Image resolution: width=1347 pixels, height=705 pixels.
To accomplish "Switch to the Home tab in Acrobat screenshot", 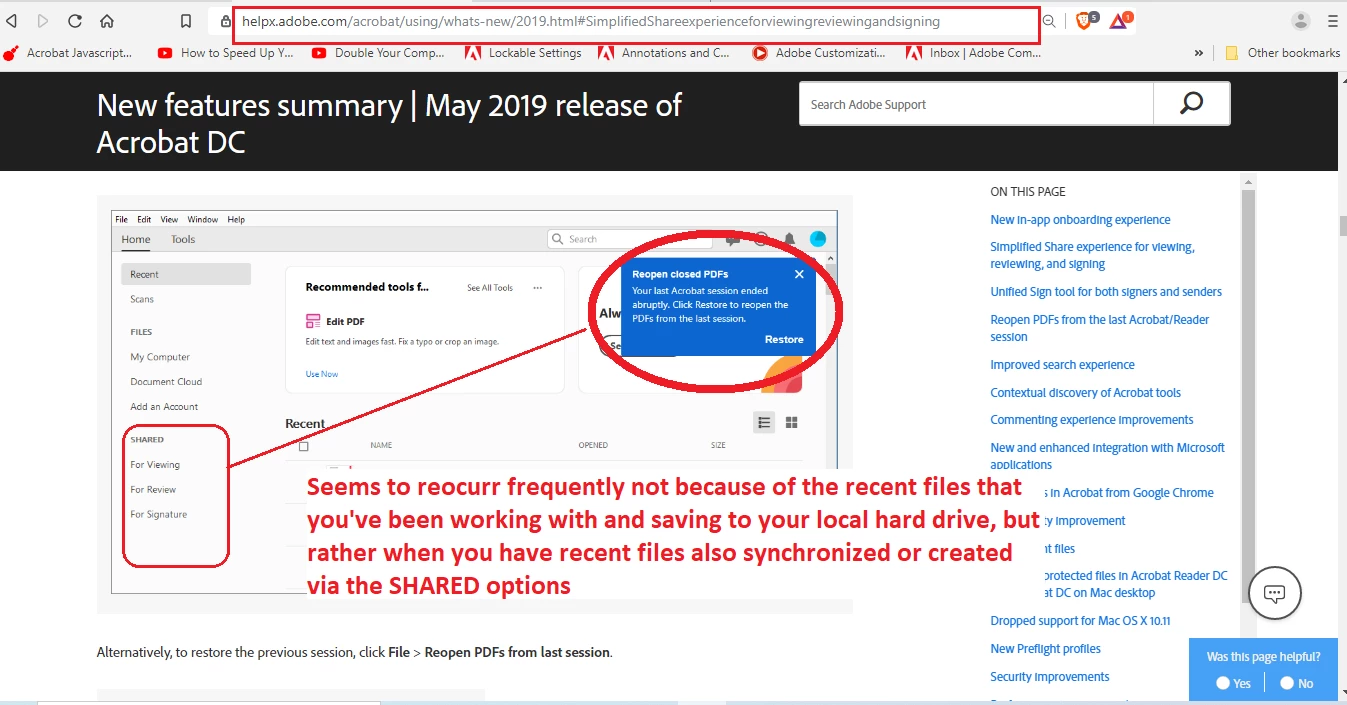I will pyautogui.click(x=136, y=240).
